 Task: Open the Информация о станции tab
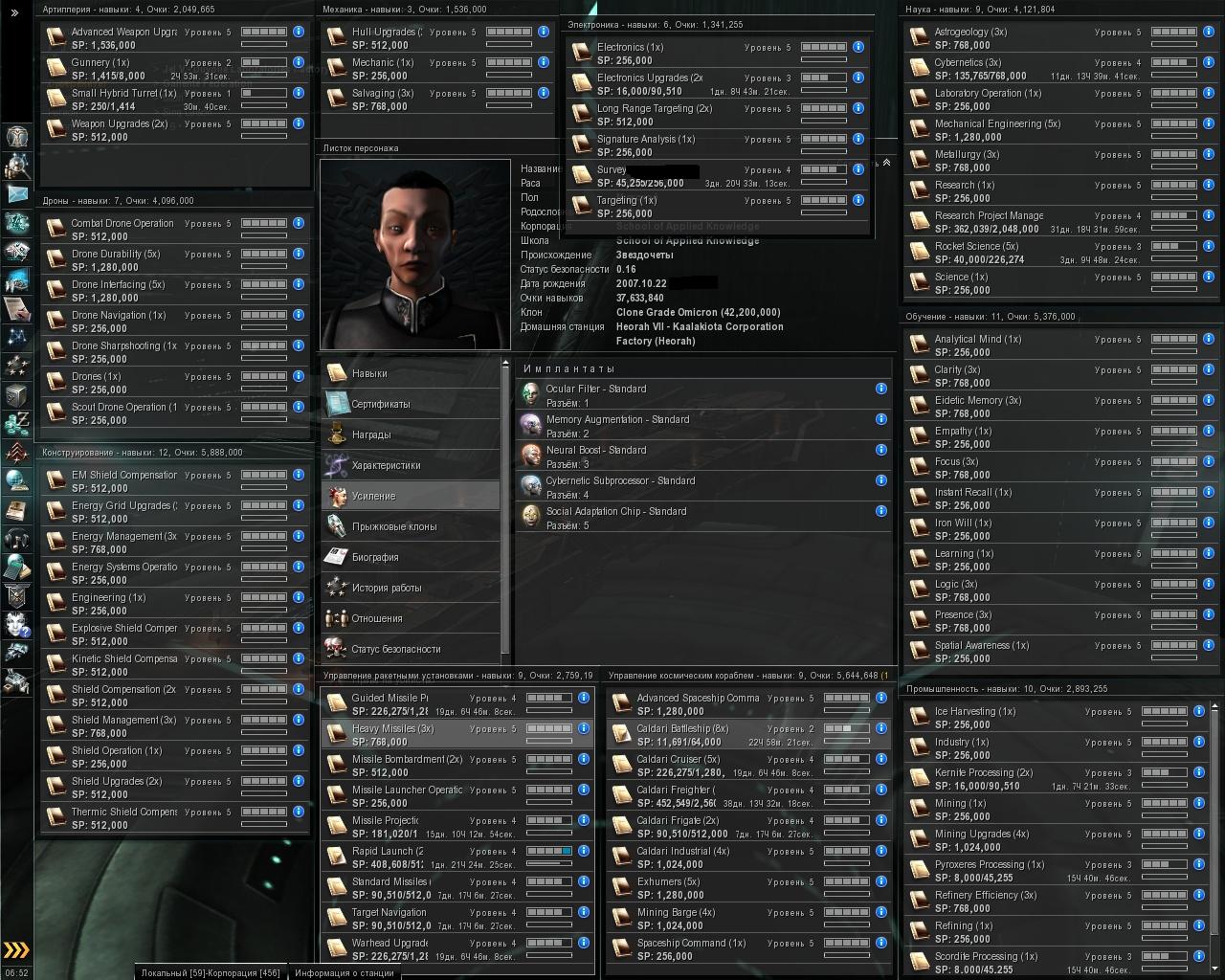click(345, 972)
